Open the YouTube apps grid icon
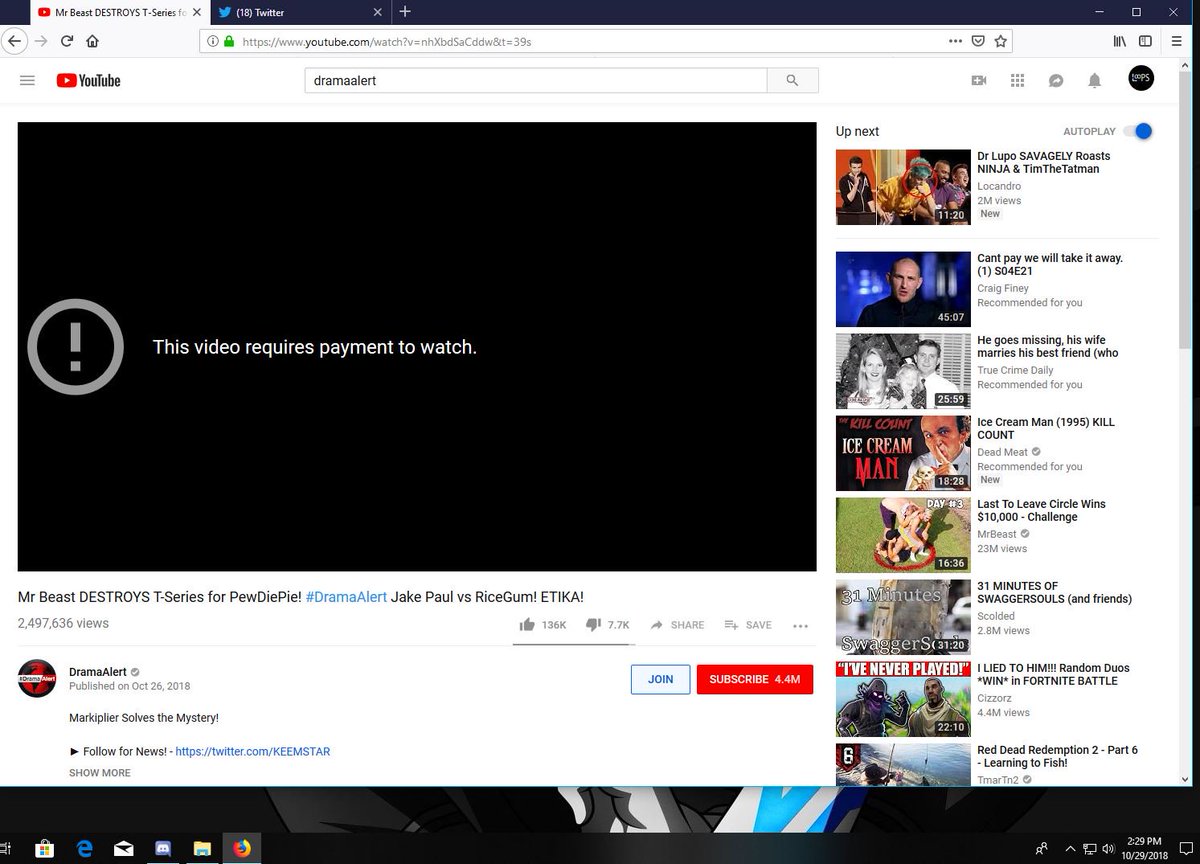Screen dimensions: 1200x864 click(x=1018, y=81)
